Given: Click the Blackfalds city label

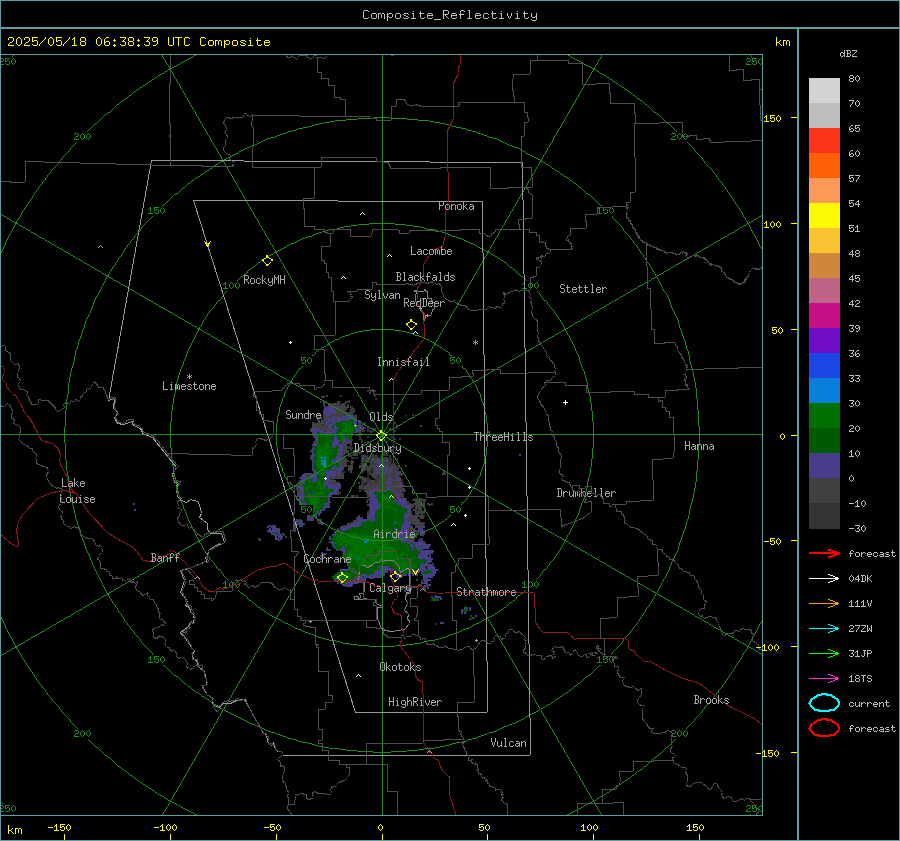Looking at the screenshot, I should [425, 277].
